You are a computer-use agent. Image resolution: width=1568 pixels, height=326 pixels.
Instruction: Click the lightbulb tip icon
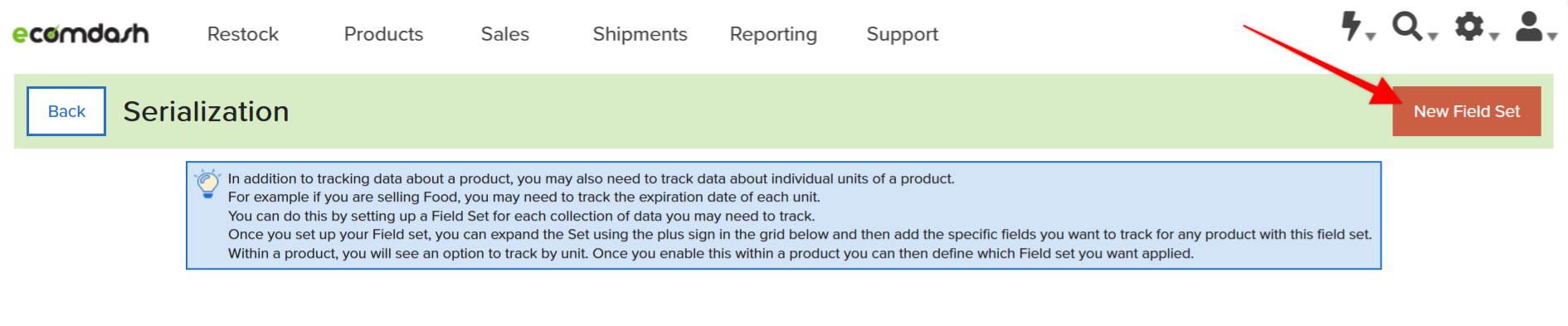point(207,183)
